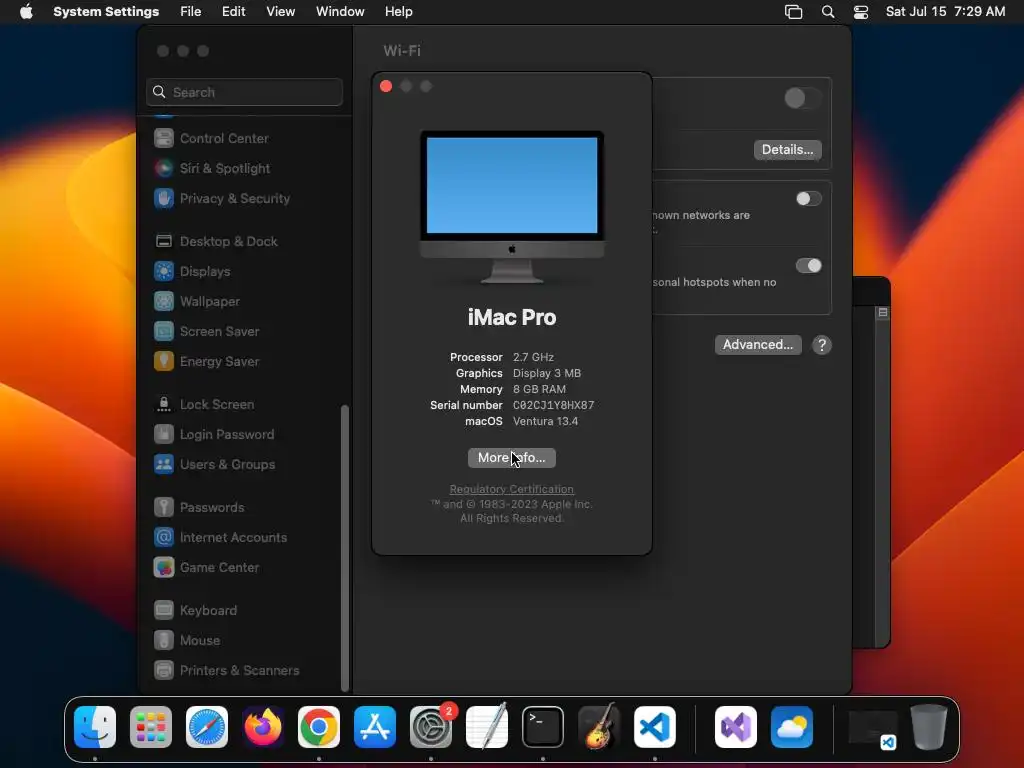Open the View menu
The width and height of the screenshot is (1024, 768).
(x=280, y=12)
